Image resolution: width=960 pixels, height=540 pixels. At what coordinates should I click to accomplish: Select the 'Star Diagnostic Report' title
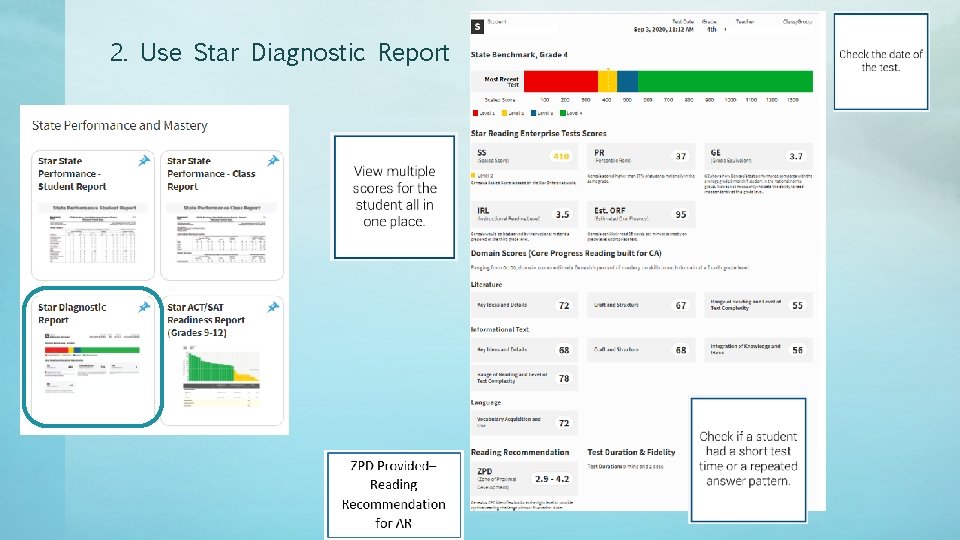pyautogui.click(x=72, y=313)
